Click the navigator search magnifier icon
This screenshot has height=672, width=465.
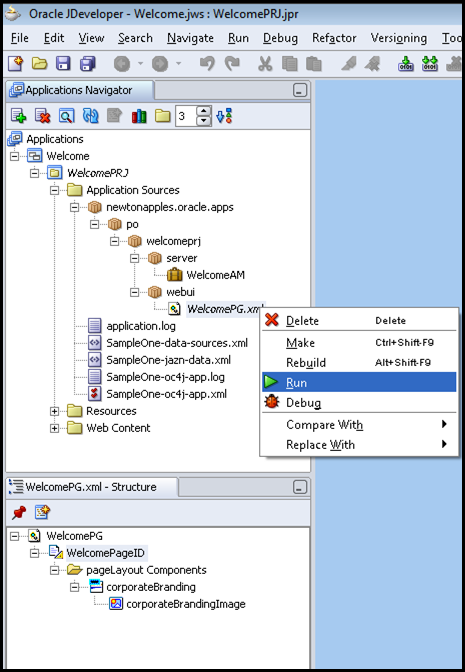[x=66, y=116]
